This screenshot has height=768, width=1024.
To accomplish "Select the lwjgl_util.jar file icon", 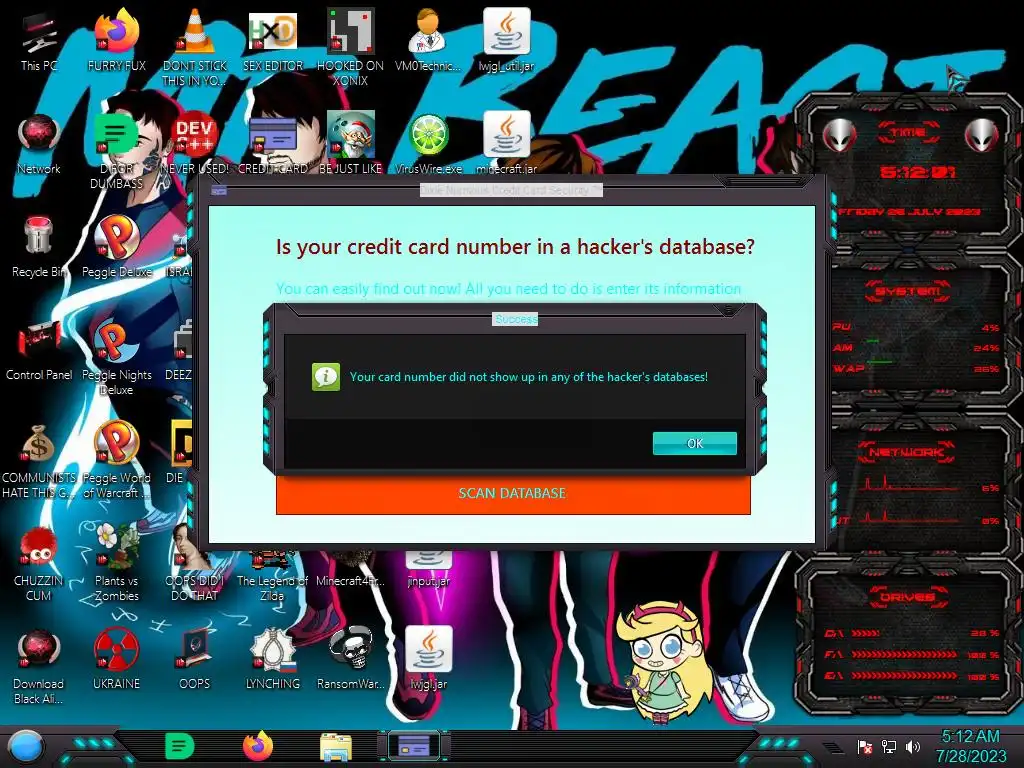I will [x=507, y=40].
